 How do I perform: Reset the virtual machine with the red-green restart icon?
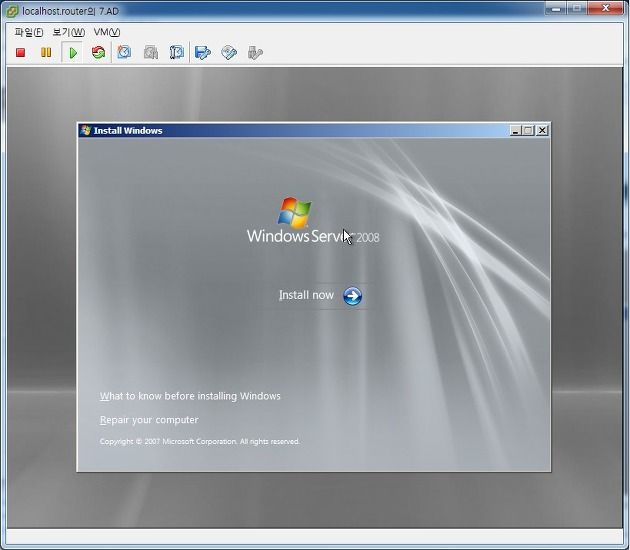pos(98,52)
